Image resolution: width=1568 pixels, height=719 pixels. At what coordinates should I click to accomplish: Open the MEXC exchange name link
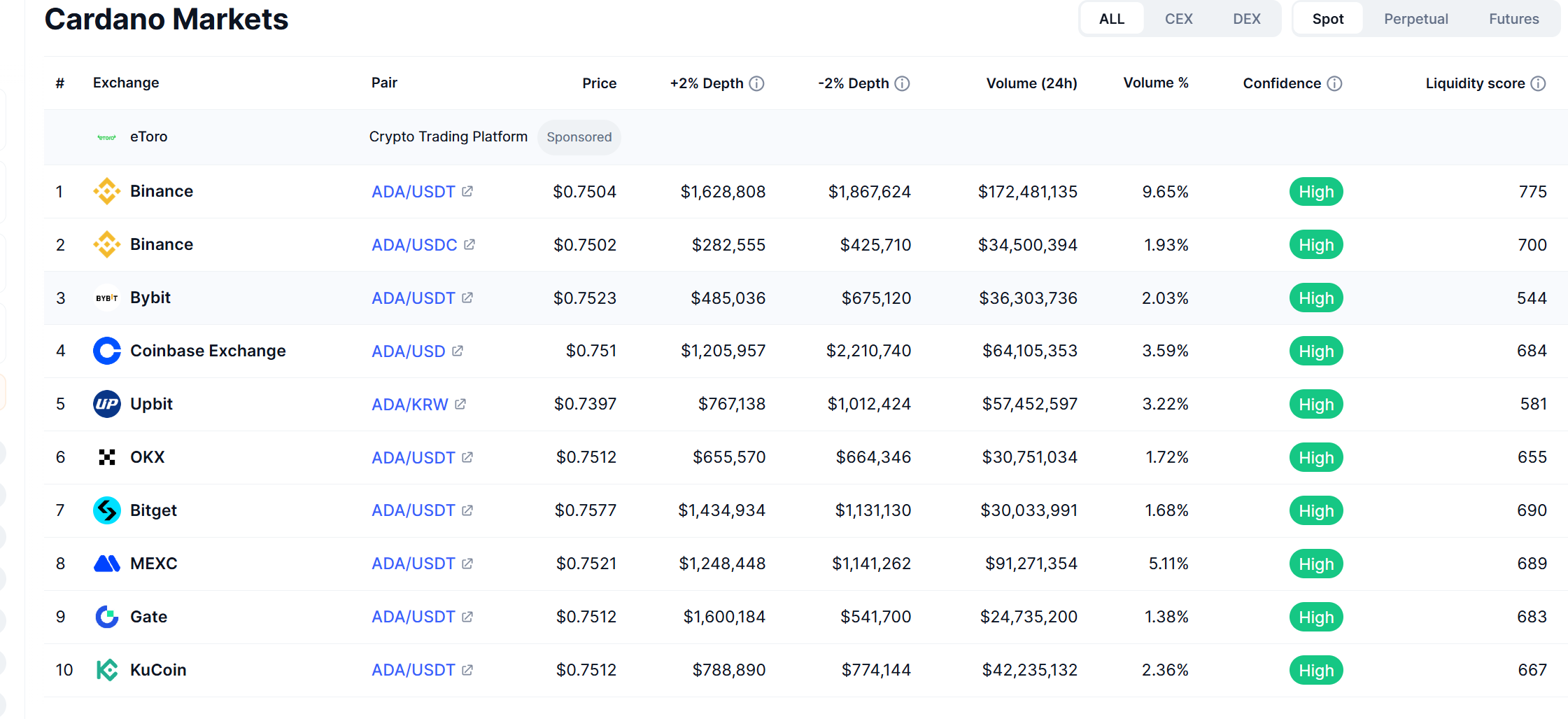pyautogui.click(x=154, y=564)
